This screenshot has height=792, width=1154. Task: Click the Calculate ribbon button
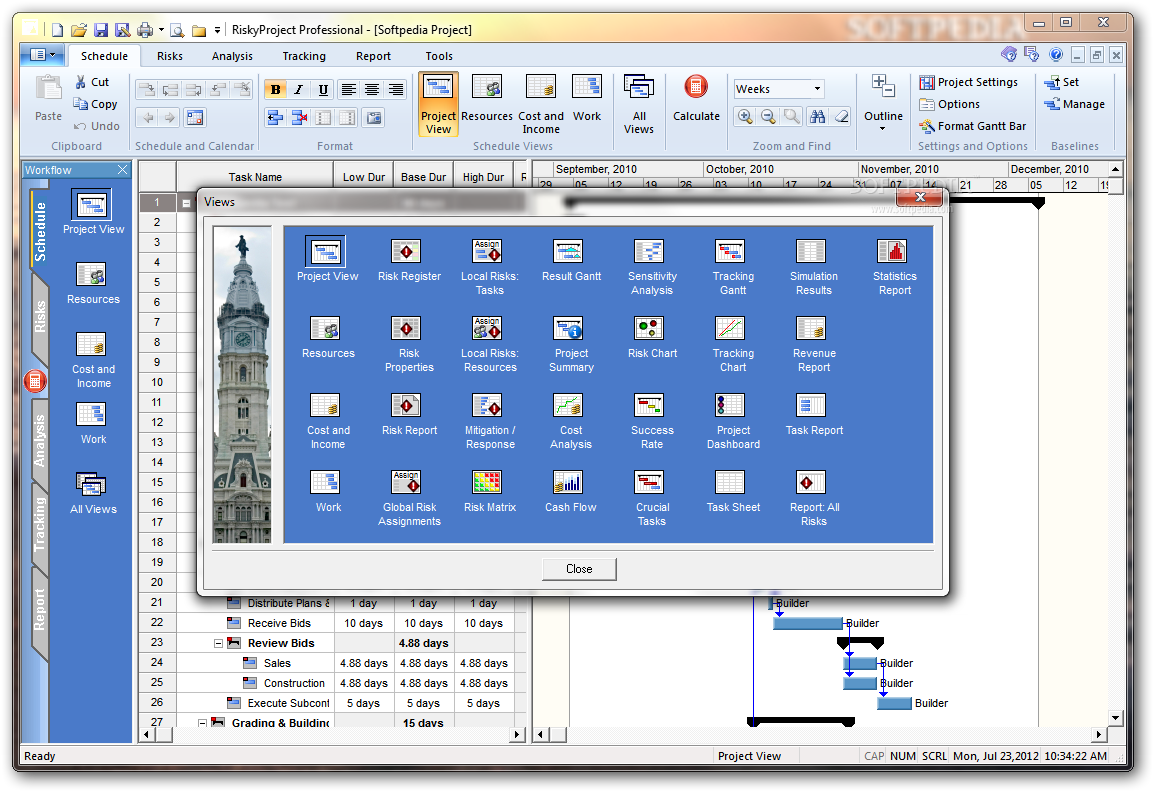[x=696, y=98]
